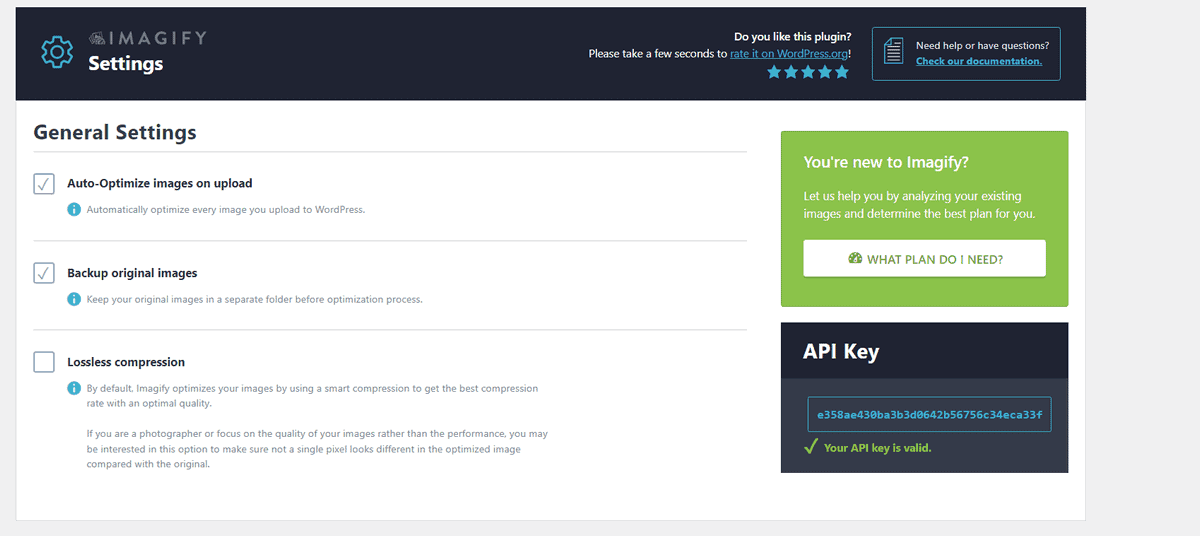Click the first rating star

click(774, 72)
